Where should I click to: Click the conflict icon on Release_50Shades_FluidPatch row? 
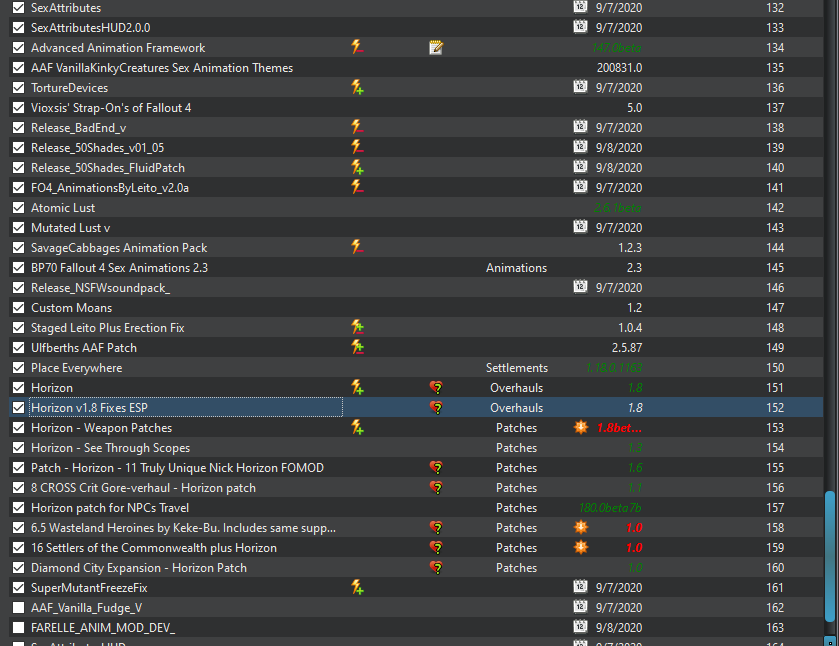[x=357, y=168]
